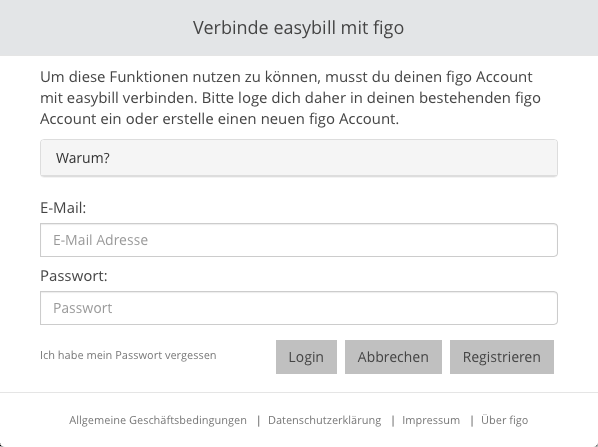
Task: Cancel with the Abbrechen button
Action: point(393,357)
